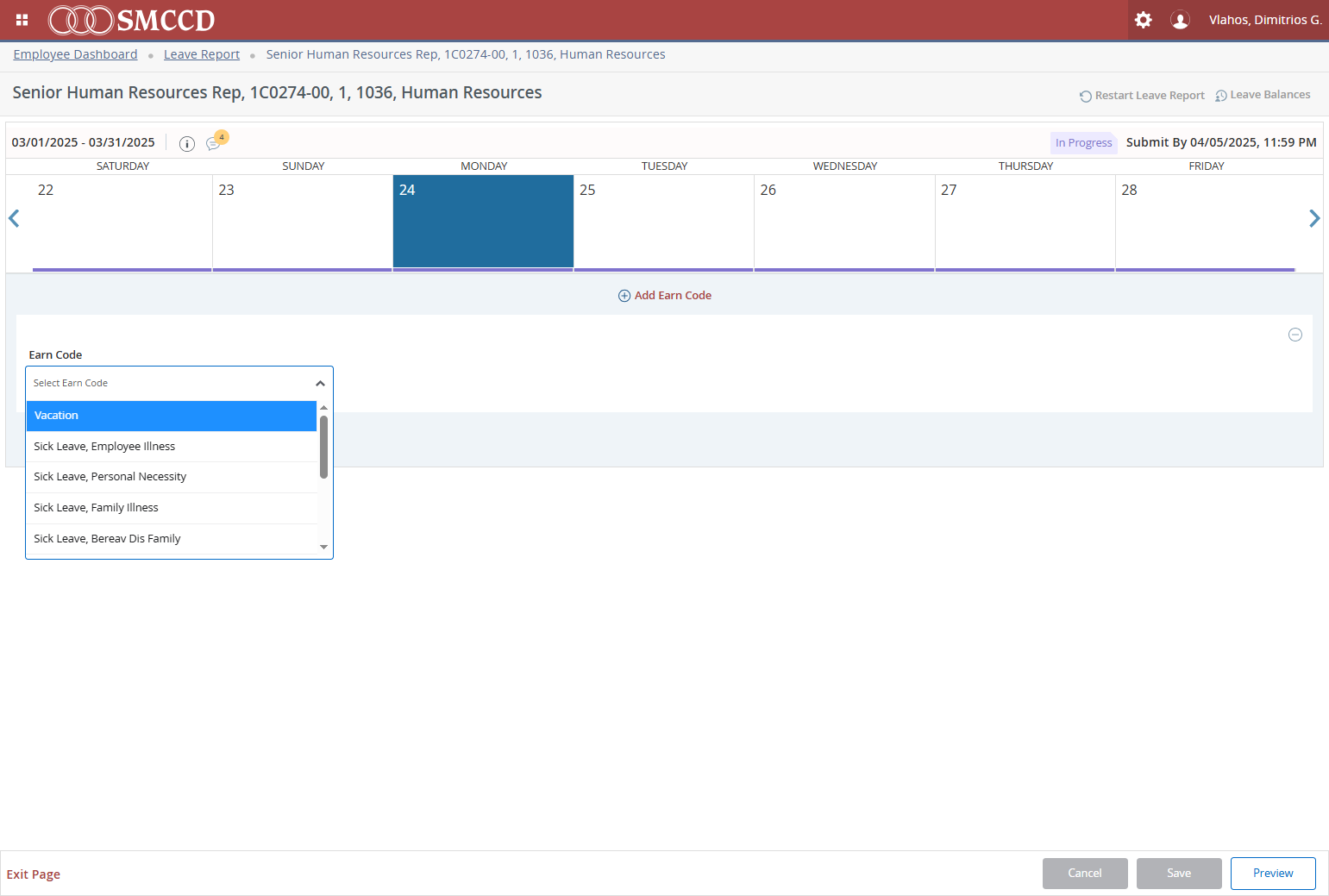The image size is (1329, 896).
Task: Select Saturday 22 in calendar
Action: 122,222
